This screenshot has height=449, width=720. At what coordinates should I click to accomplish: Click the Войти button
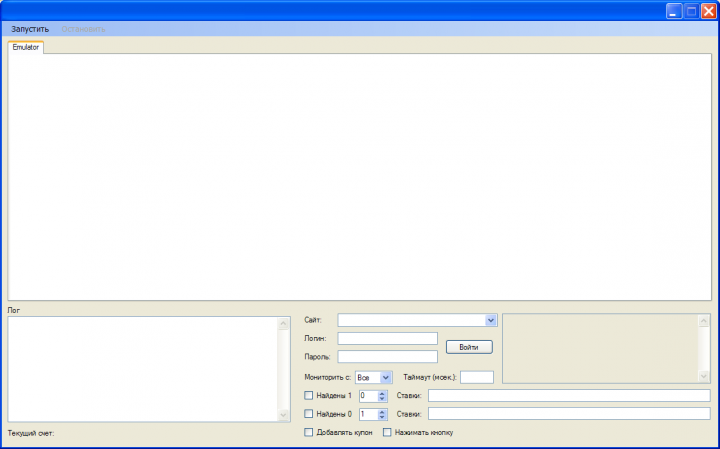point(469,347)
